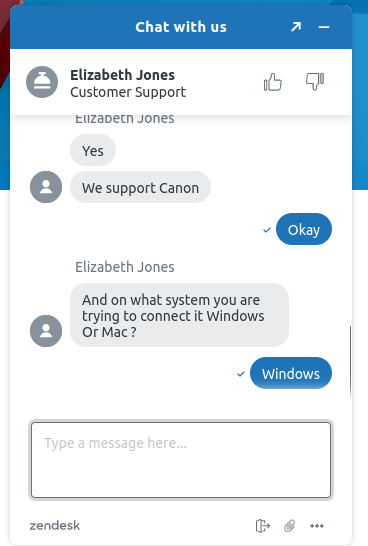Rate chat with thumbs down icon
The width and height of the screenshot is (368, 546).
pos(315,82)
